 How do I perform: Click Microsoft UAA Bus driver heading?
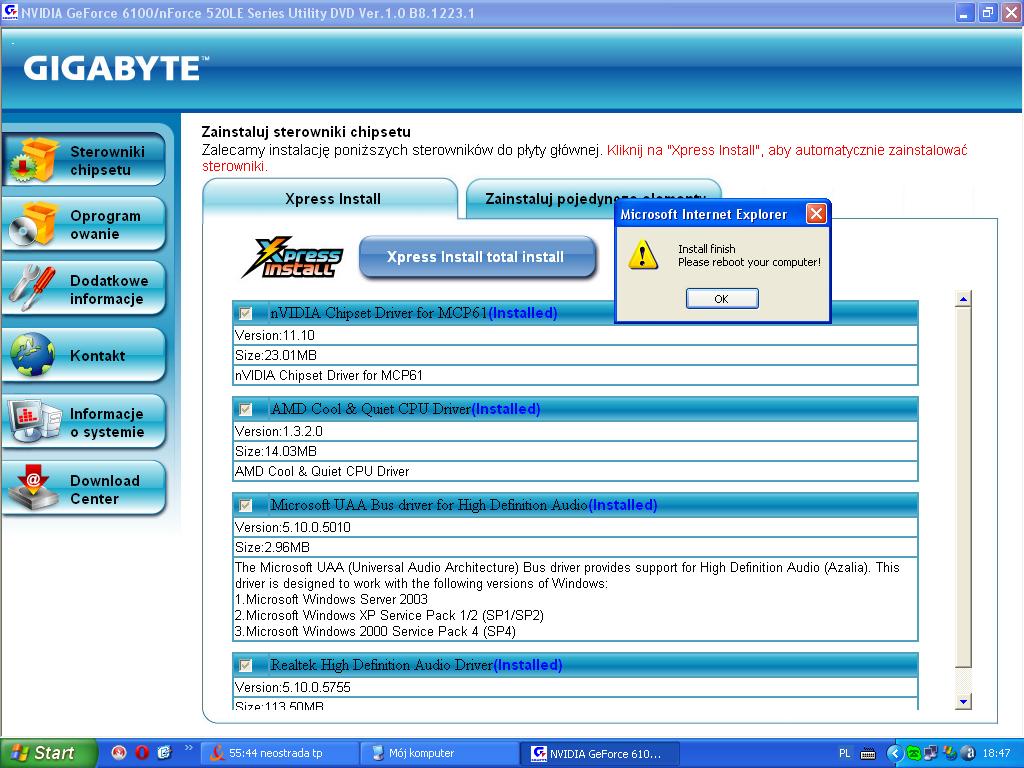(464, 505)
